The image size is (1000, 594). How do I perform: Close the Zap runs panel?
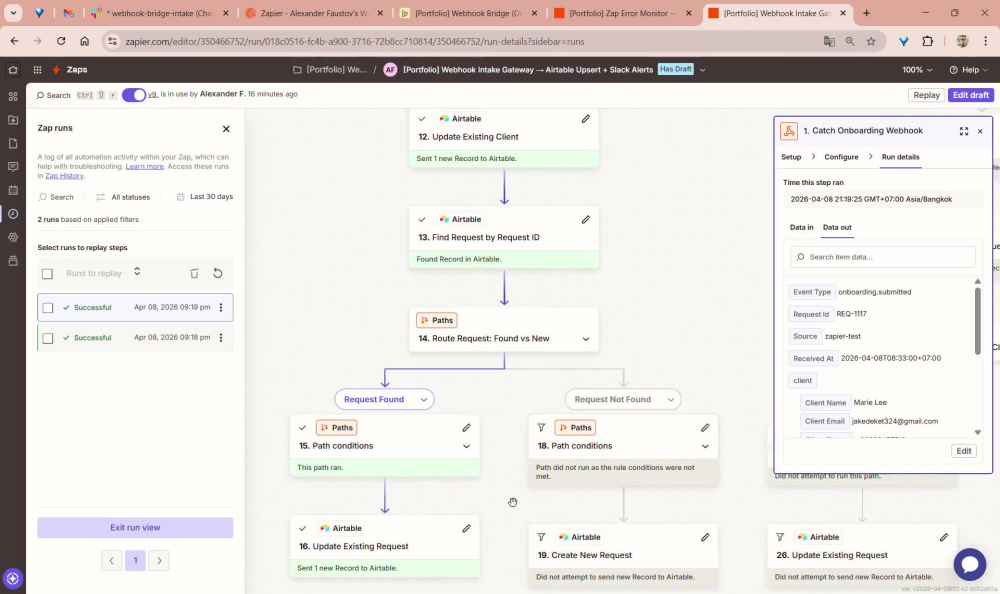[226, 129]
